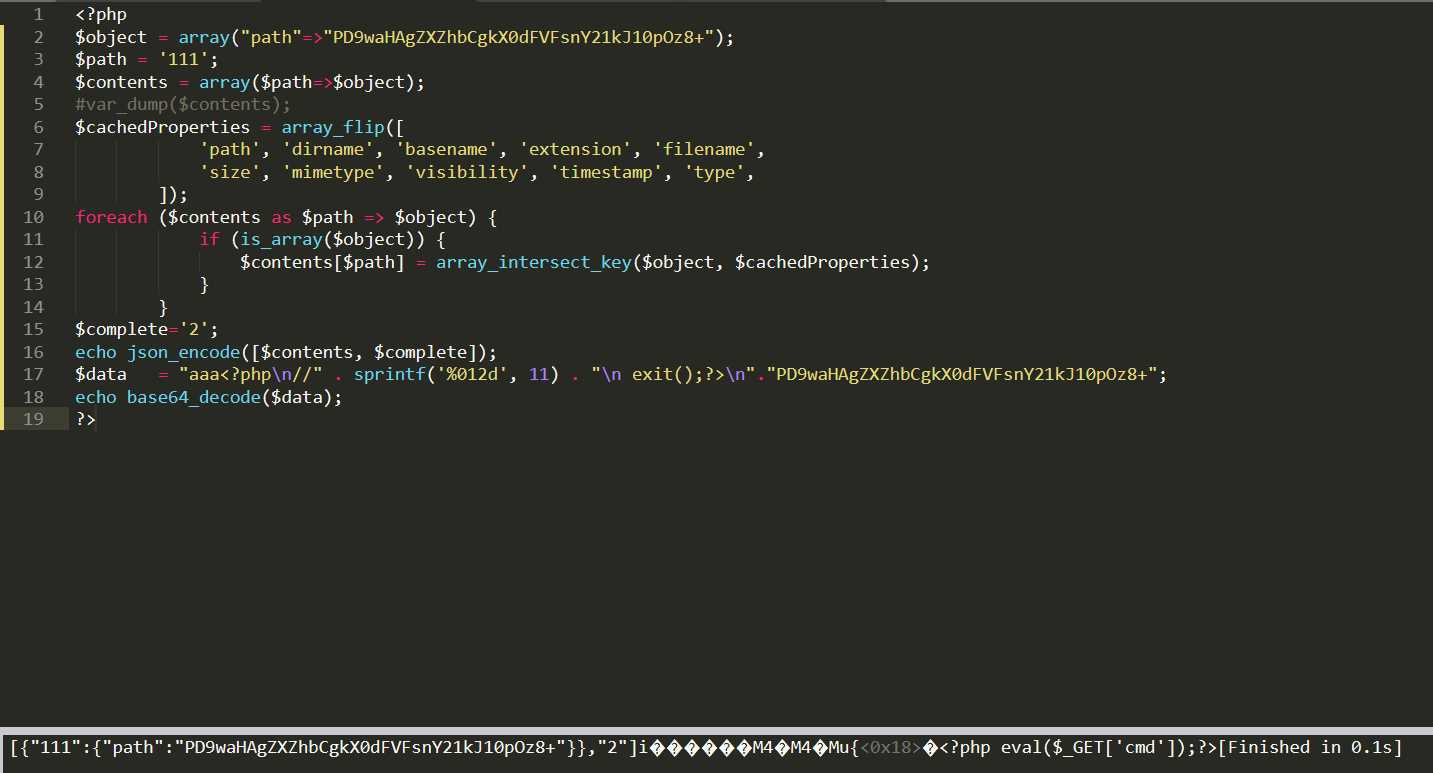Click the [Finished in 0.1s] build message
Viewport: 1433px width, 773px height.
(1310, 747)
